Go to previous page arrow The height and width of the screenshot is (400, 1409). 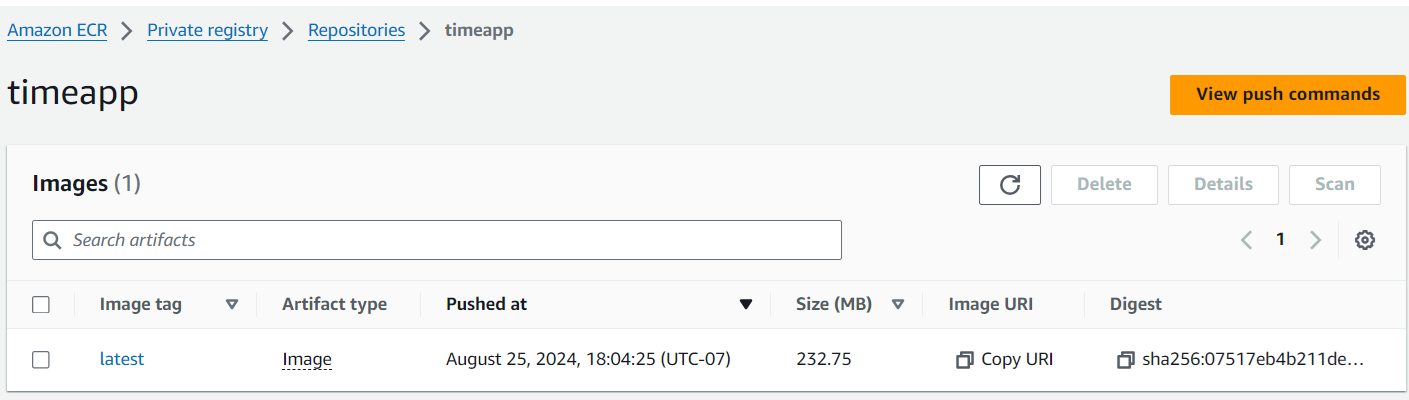(1246, 240)
